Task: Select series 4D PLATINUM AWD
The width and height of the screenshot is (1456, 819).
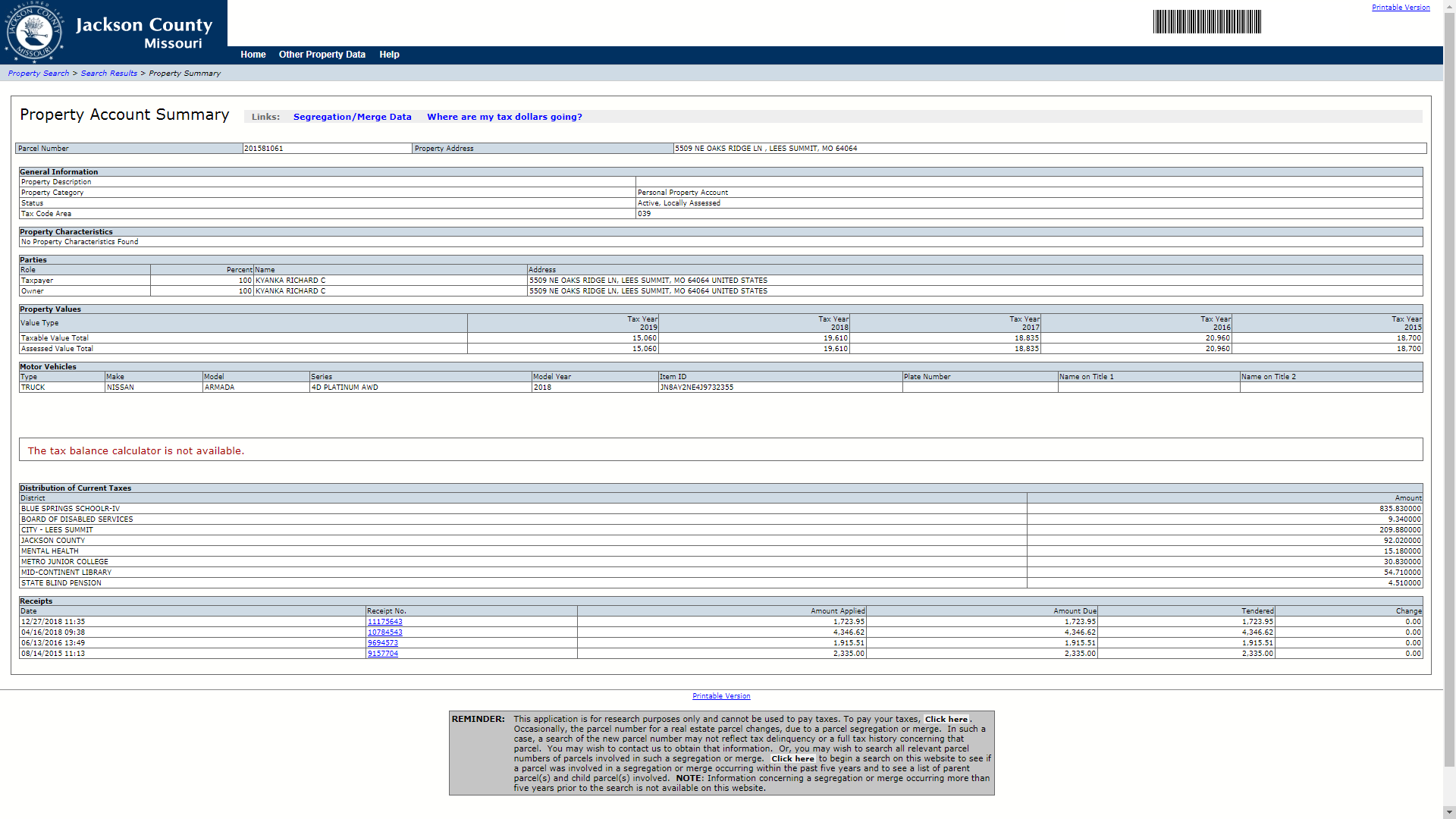Action: (345, 388)
